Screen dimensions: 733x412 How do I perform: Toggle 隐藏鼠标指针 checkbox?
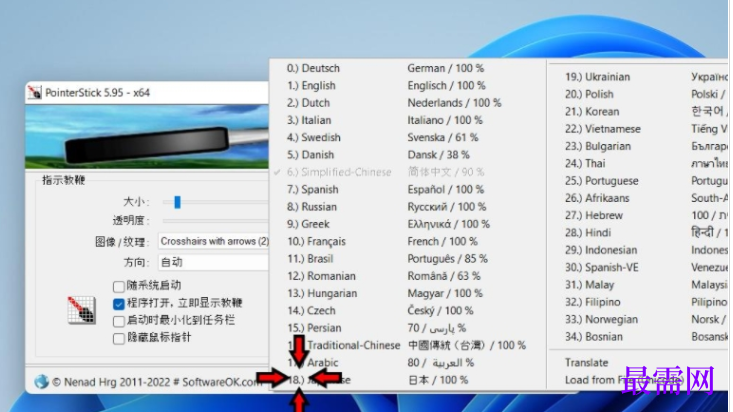(x=119, y=338)
